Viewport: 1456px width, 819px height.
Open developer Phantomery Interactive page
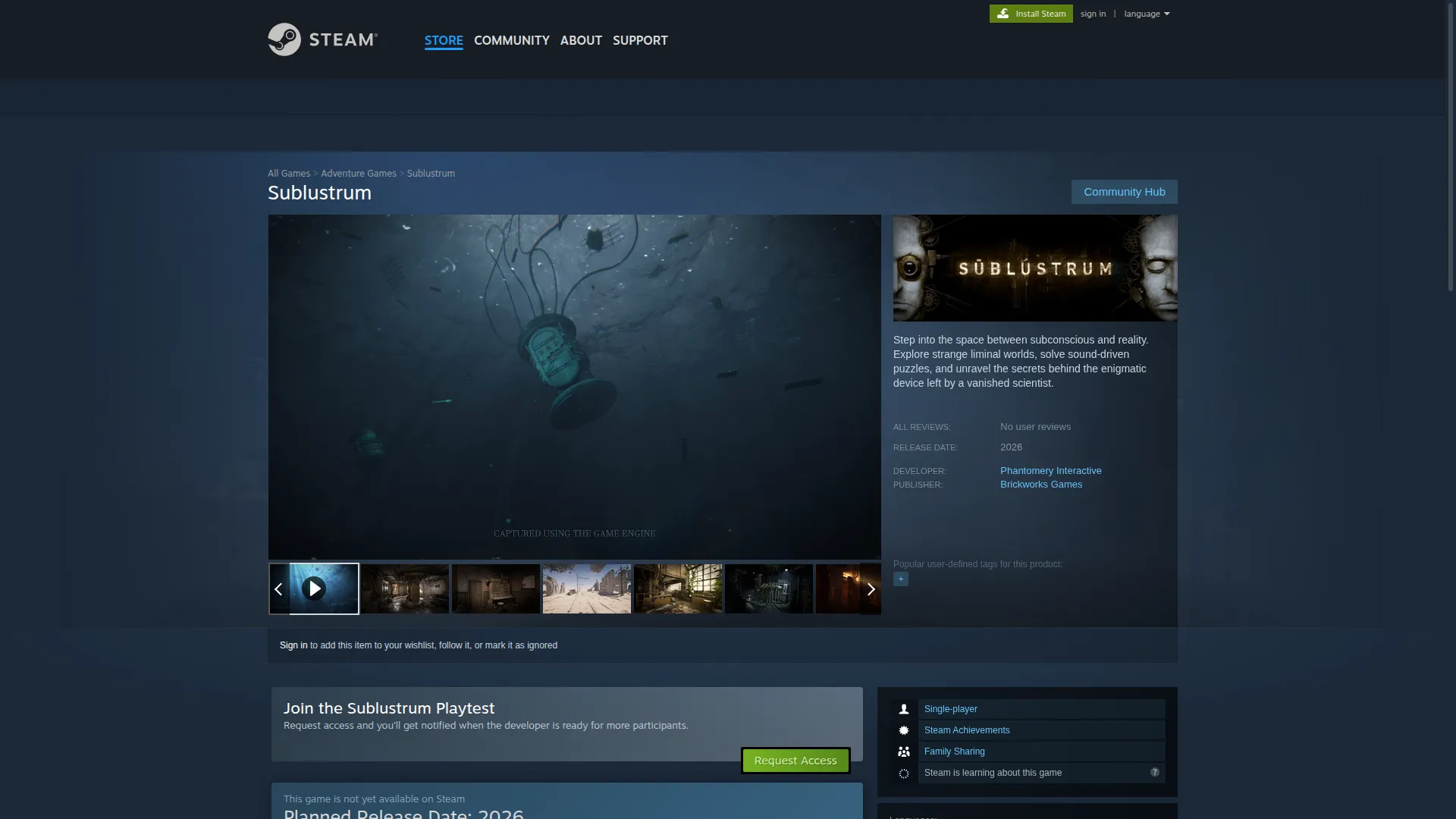click(x=1050, y=471)
